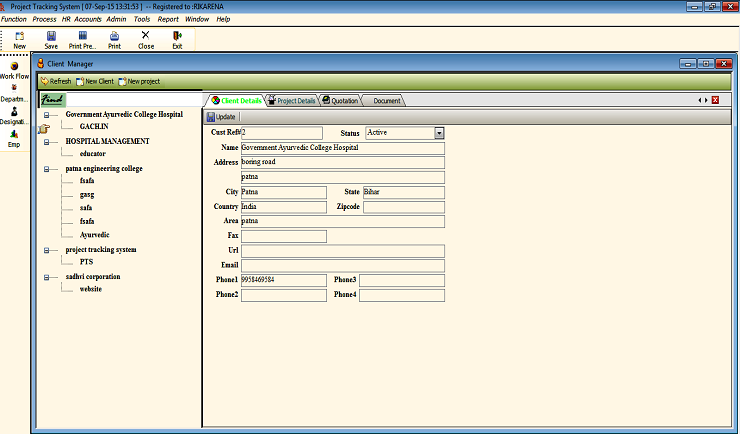This screenshot has width=740, height=434.
Task: Open the Emp sidebar icon
Action: click(14, 138)
